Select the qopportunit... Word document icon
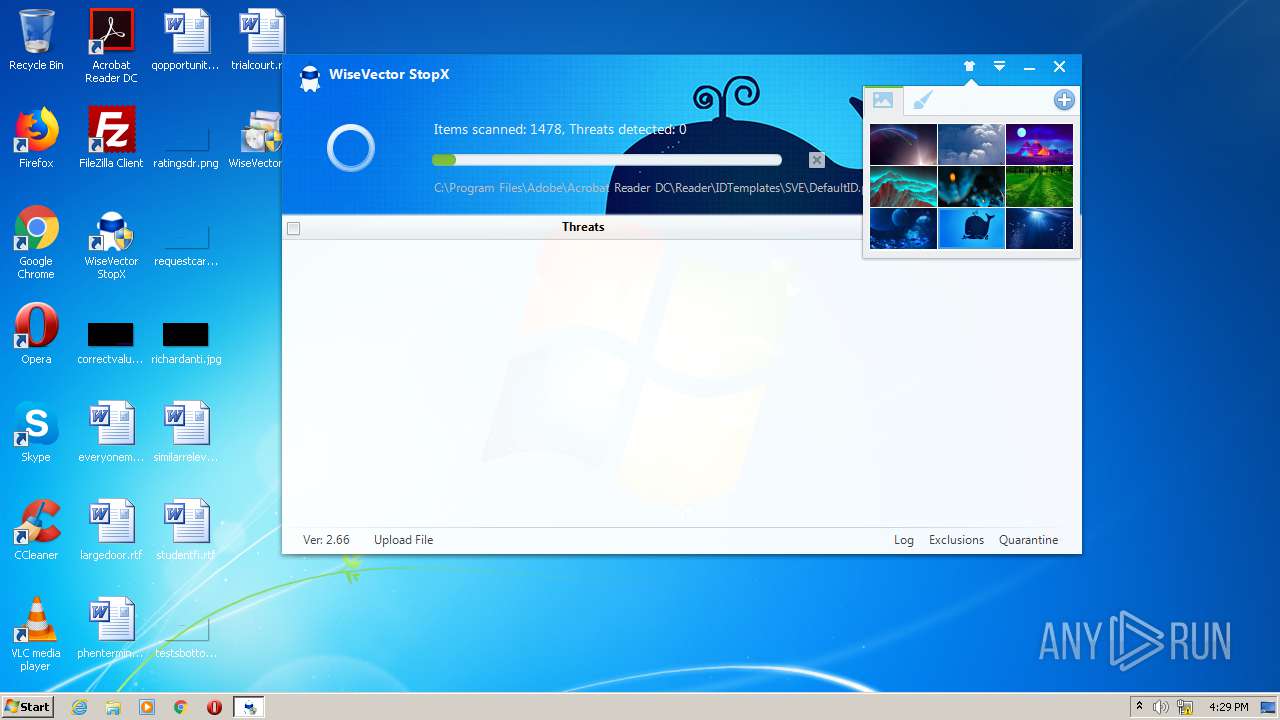Image resolution: width=1280 pixels, height=720 pixels. pyautogui.click(x=185, y=40)
